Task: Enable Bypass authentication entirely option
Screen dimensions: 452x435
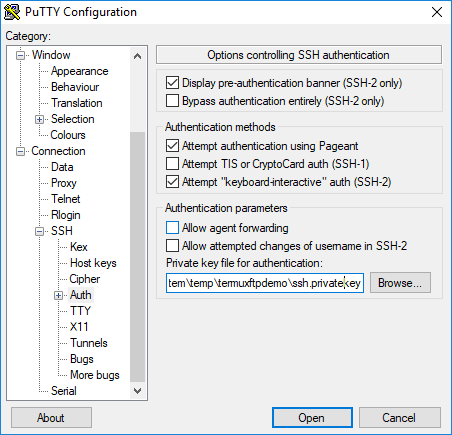Action: coord(172,101)
